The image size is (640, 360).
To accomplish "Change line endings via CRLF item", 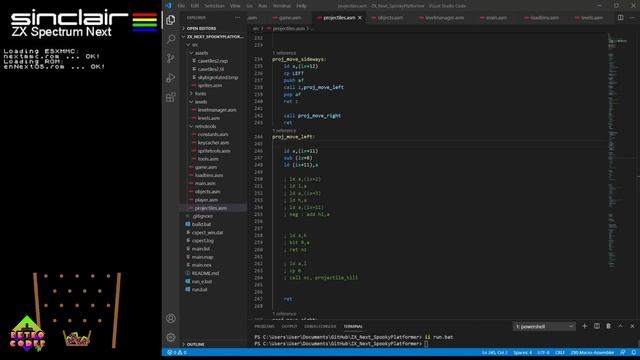I will [x=560, y=352].
